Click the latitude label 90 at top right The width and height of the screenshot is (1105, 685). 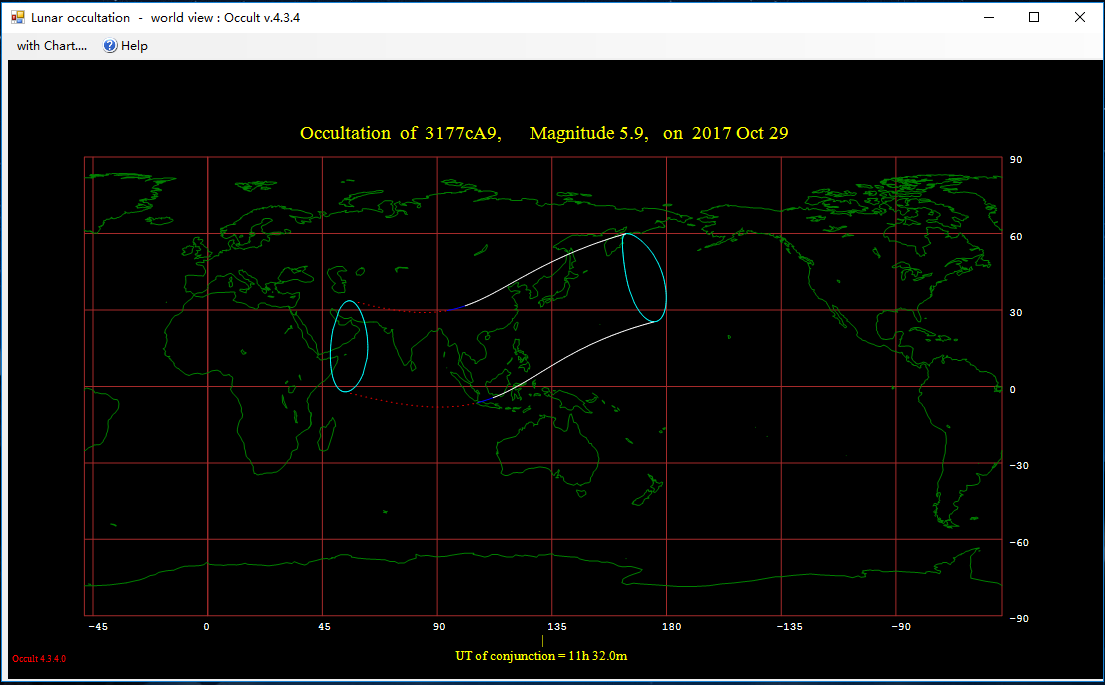[1016, 160]
